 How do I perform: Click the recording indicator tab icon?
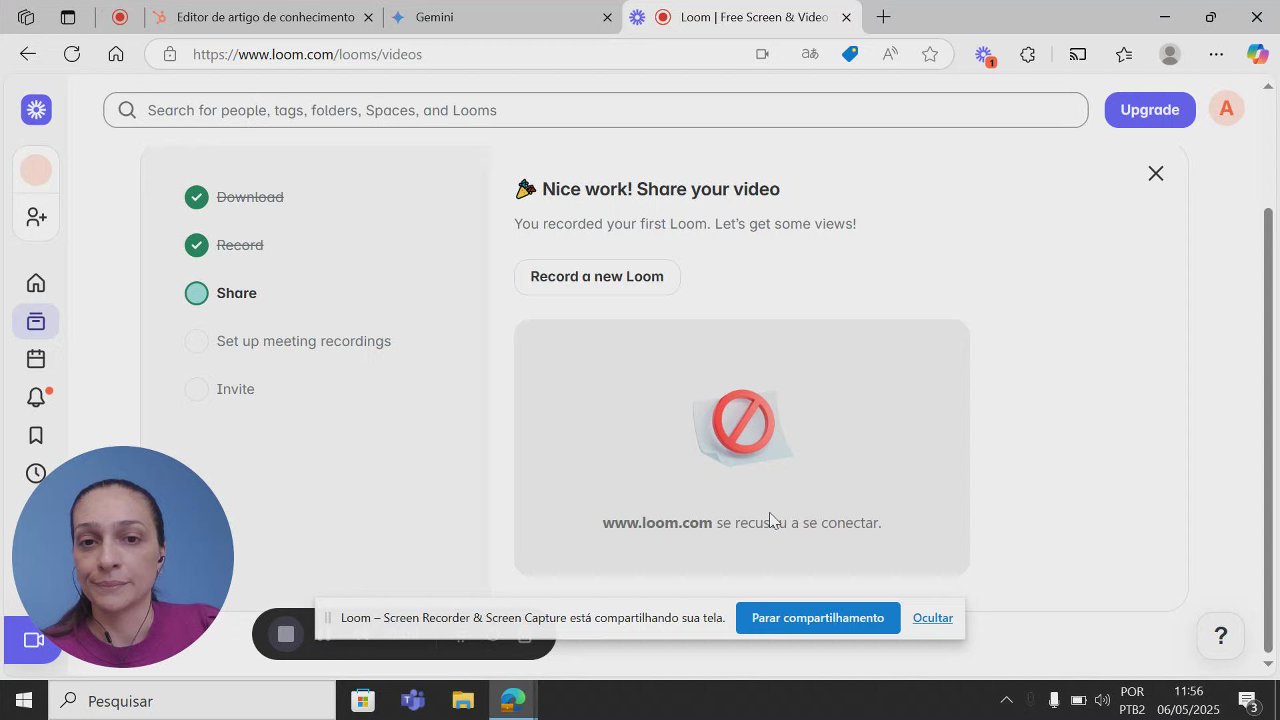[x=120, y=17]
